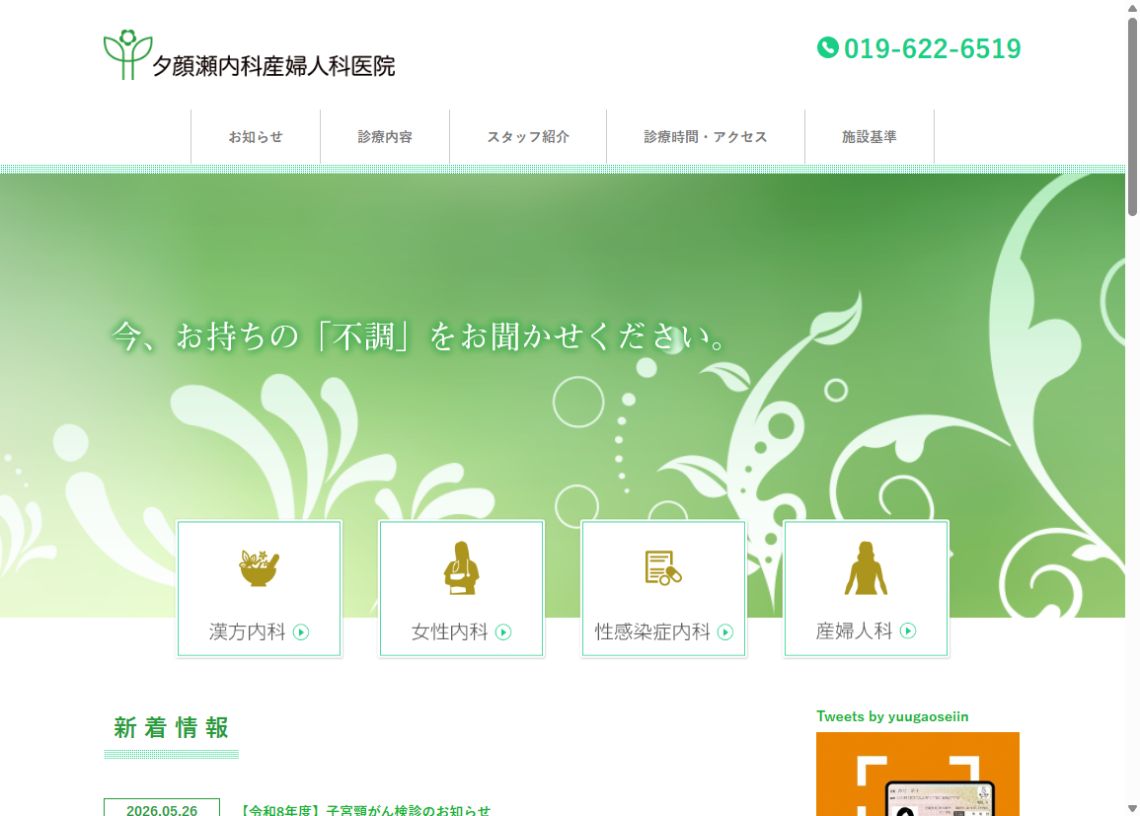
Task: Click the 新着情報 section heading
Action: [171, 727]
